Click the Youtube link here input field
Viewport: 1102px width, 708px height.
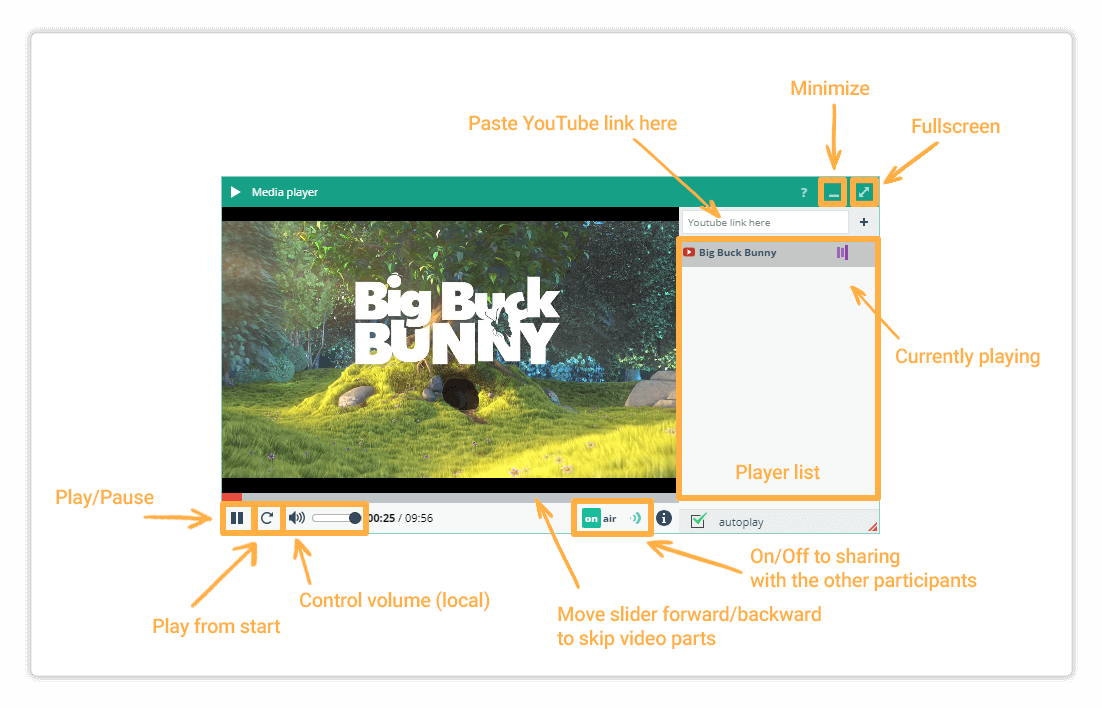point(765,222)
